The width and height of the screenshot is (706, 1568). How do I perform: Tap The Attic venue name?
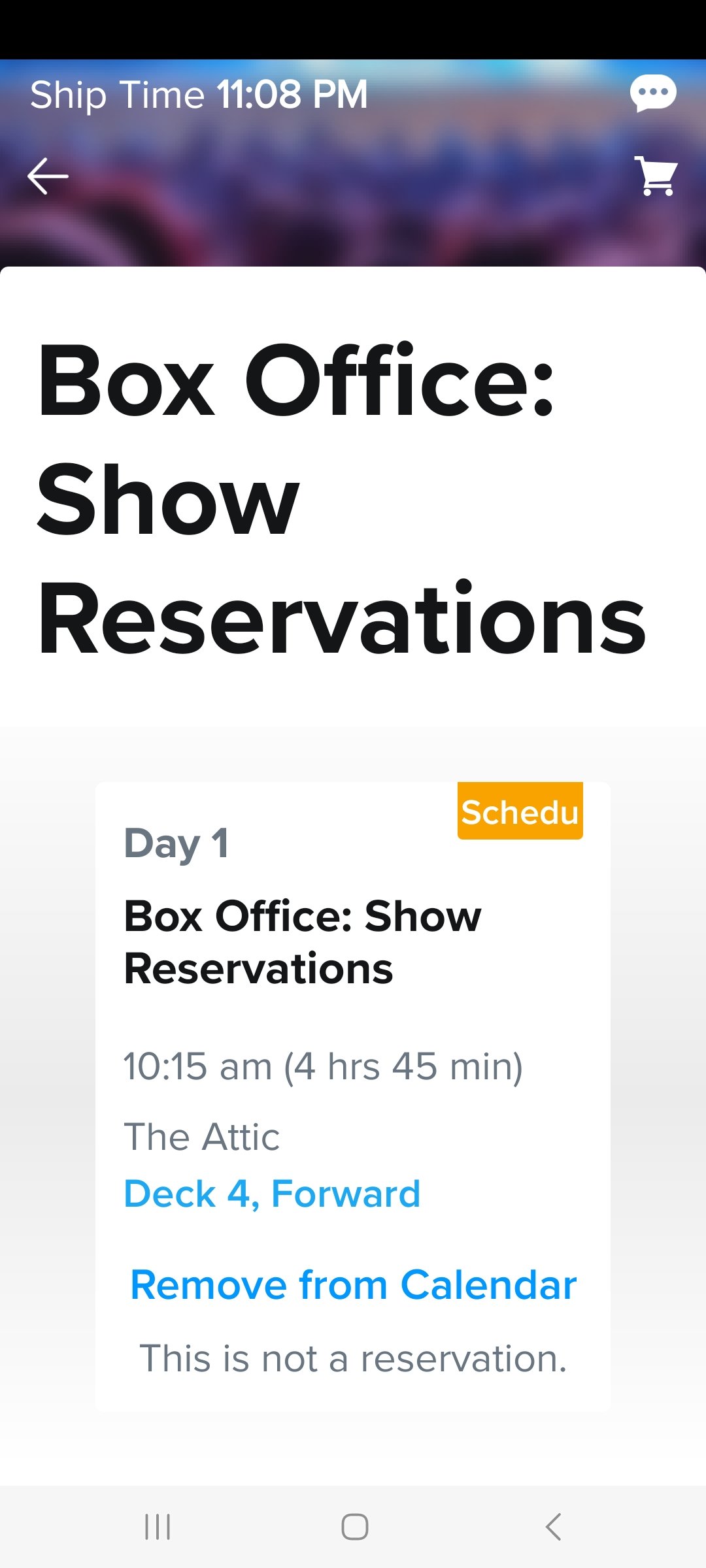click(201, 1137)
